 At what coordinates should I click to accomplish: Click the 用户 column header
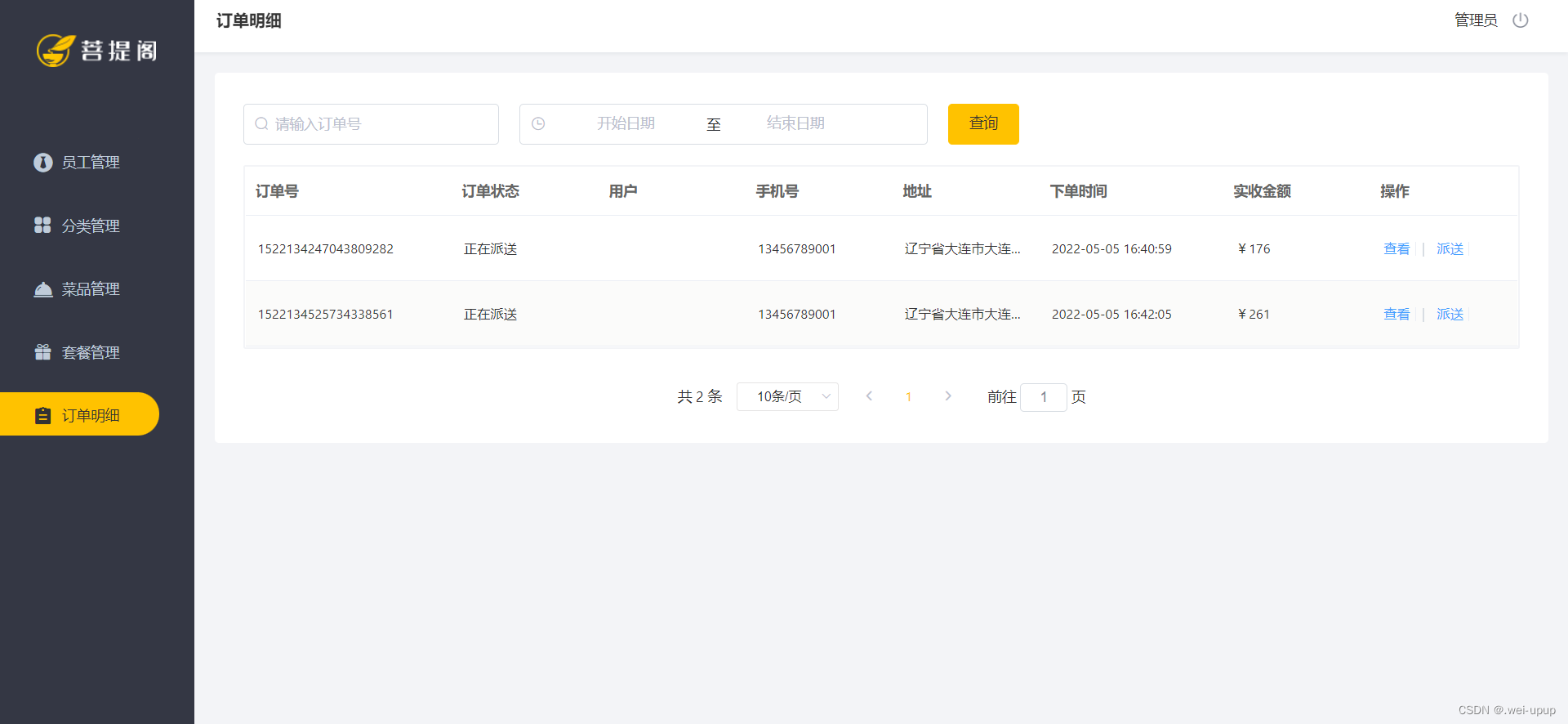(x=623, y=191)
